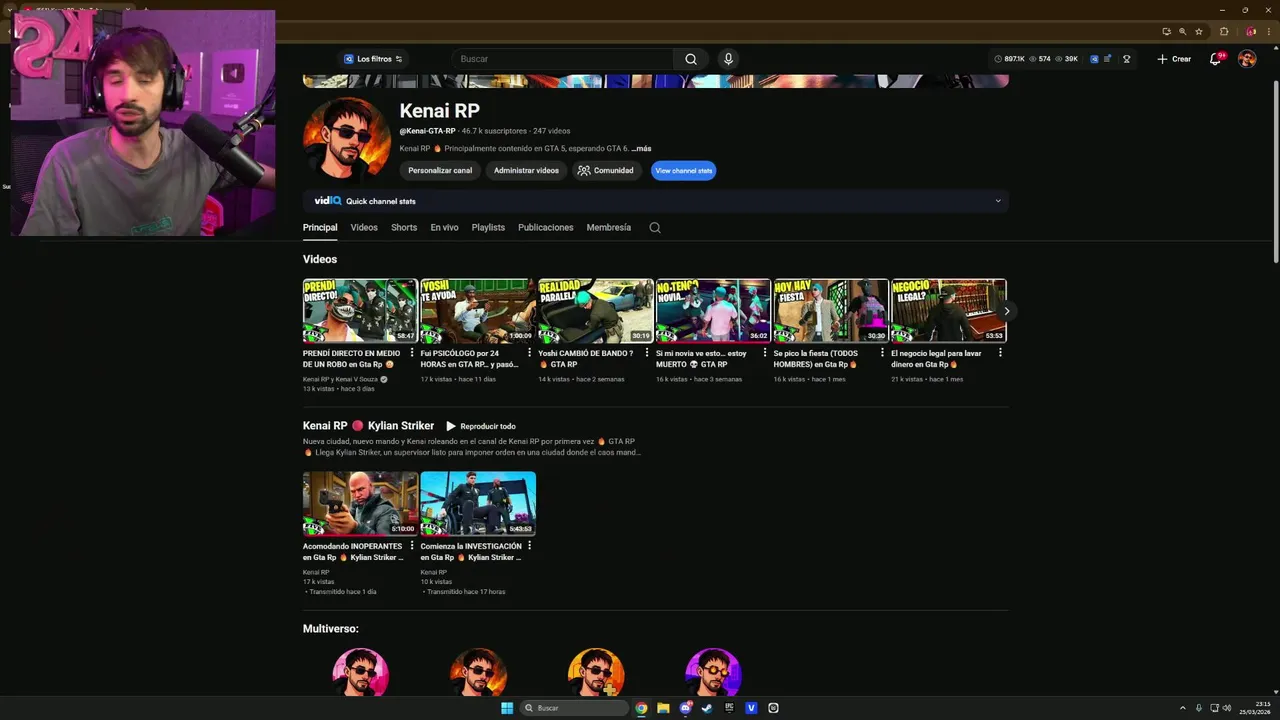Viewport: 1280px width, 720px height.
Task: Switch to the Shorts tab
Action: coord(404,227)
